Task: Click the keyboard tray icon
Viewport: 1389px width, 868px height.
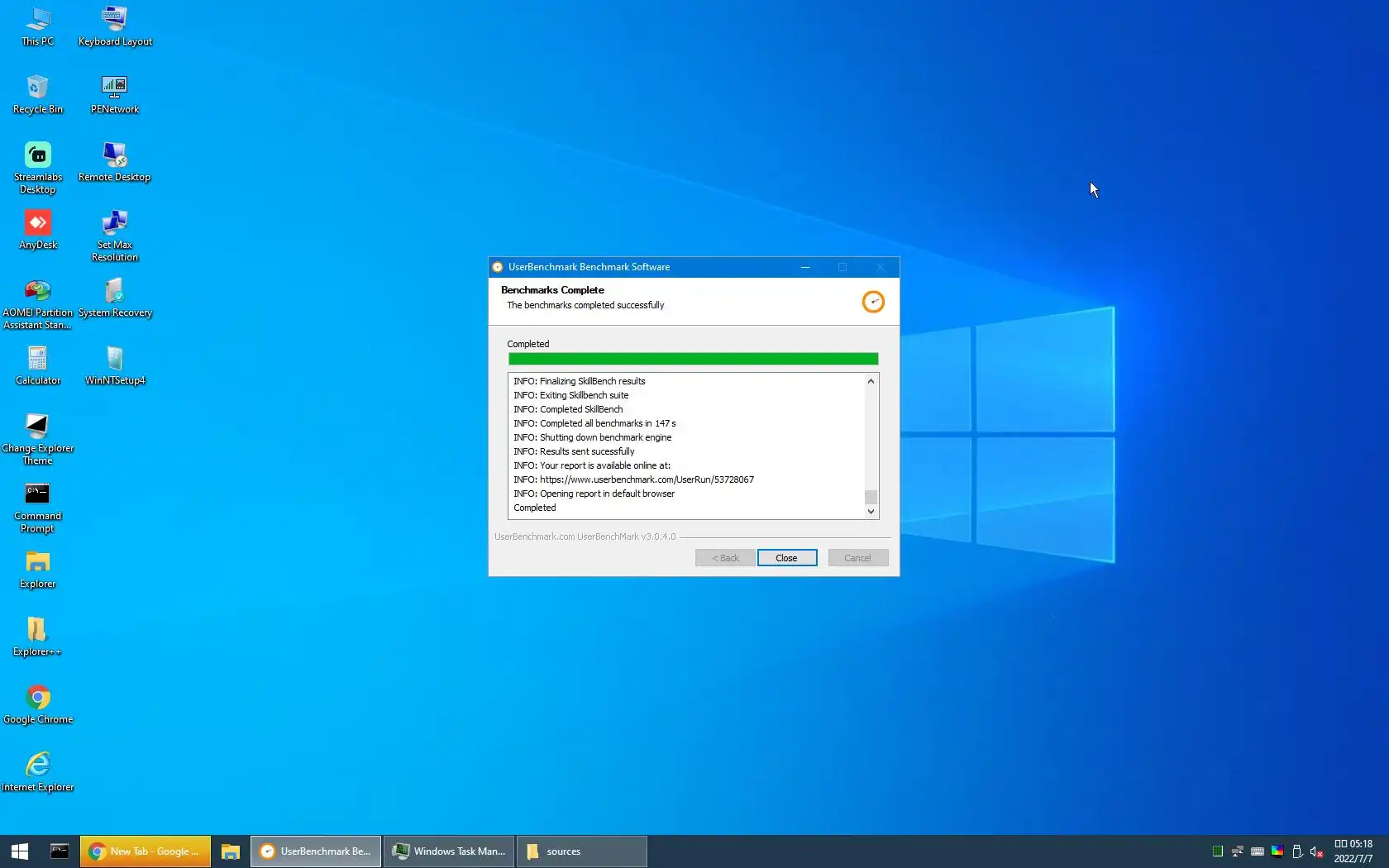Action: click(1257, 851)
